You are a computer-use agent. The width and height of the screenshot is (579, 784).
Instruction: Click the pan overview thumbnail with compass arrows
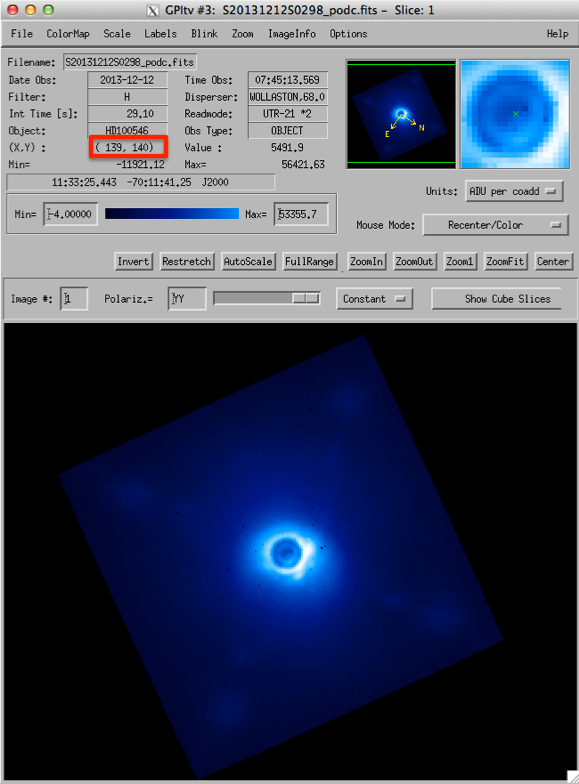point(401,114)
